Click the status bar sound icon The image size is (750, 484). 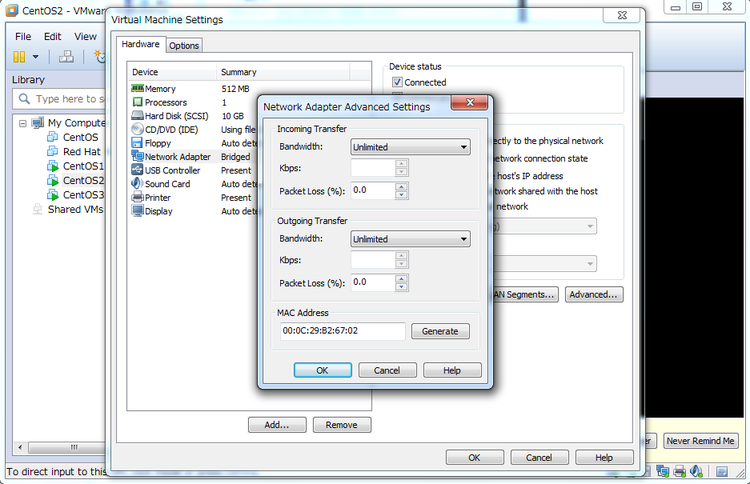pos(696,471)
